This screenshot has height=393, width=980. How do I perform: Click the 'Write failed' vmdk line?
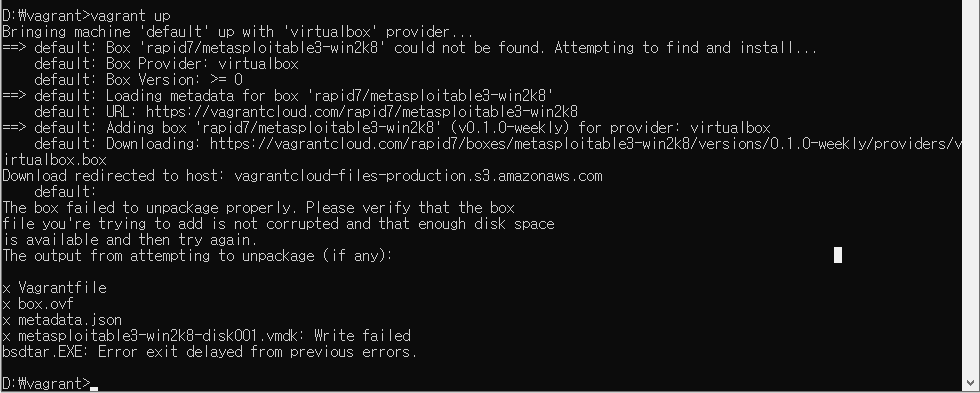pos(206,336)
